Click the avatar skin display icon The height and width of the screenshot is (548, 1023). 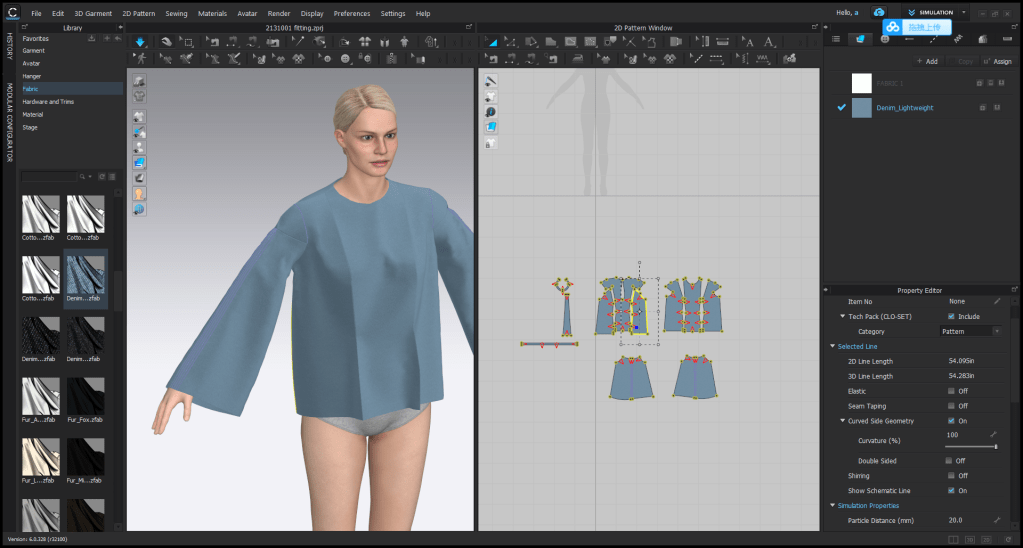(x=139, y=193)
